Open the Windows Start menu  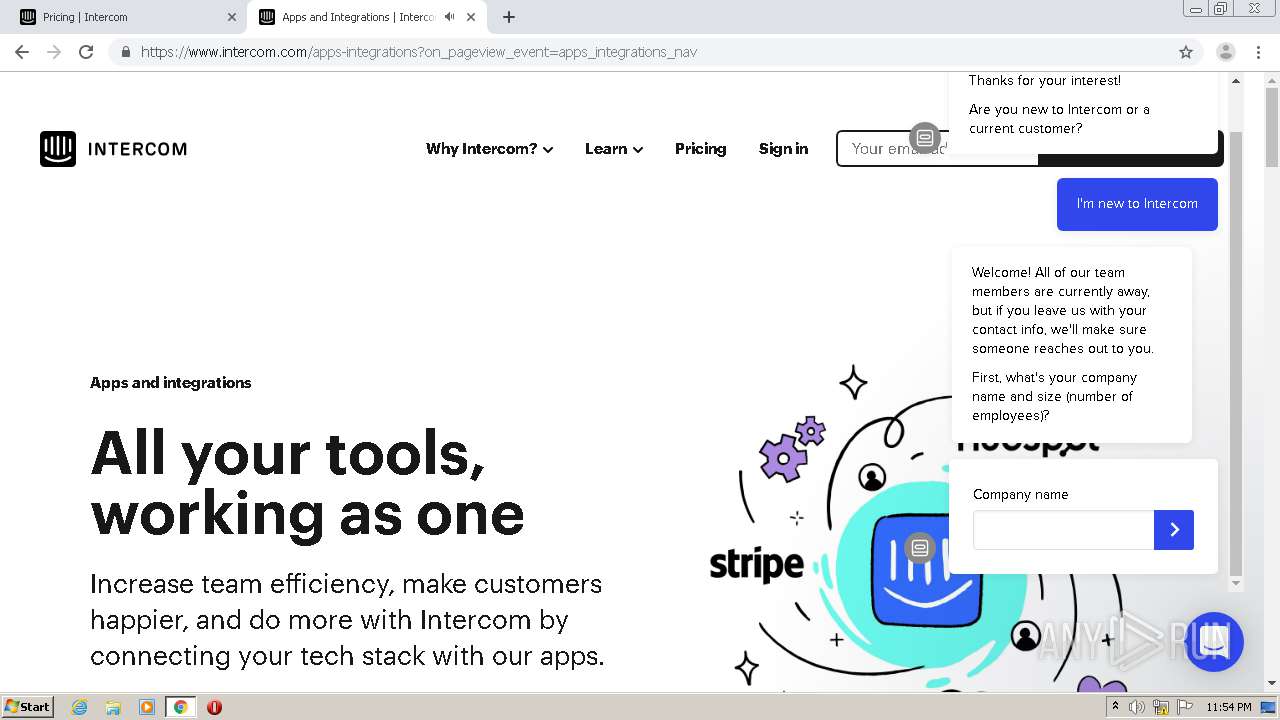pyautogui.click(x=27, y=707)
